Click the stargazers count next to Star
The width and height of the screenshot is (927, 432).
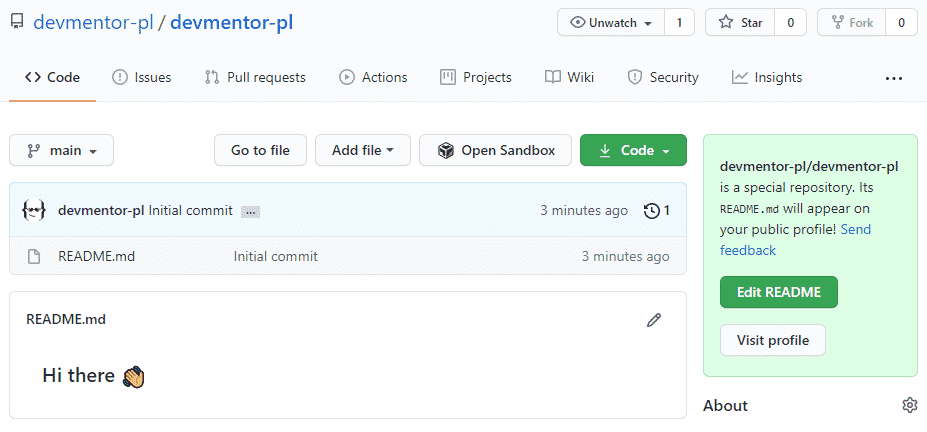click(790, 23)
